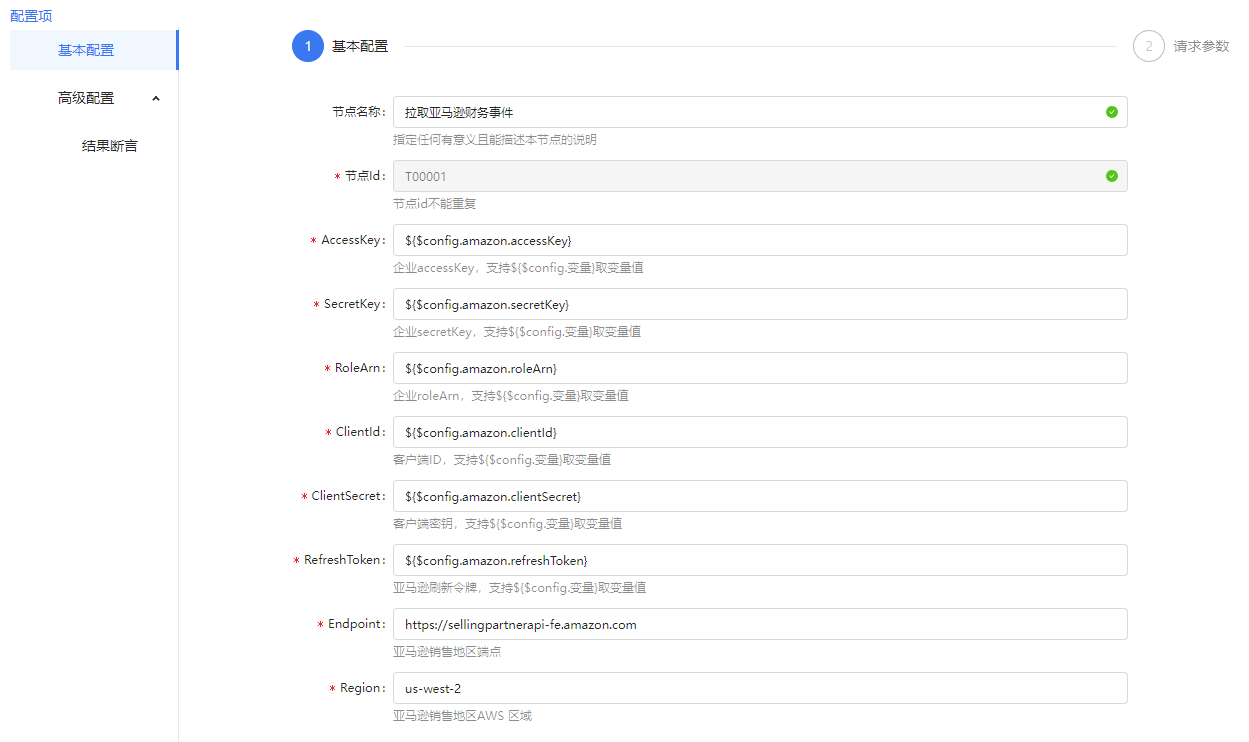The height and width of the screenshot is (742, 1249).
Task: Click green checkmark in 节点名称 field
Action: [x=1112, y=112]
